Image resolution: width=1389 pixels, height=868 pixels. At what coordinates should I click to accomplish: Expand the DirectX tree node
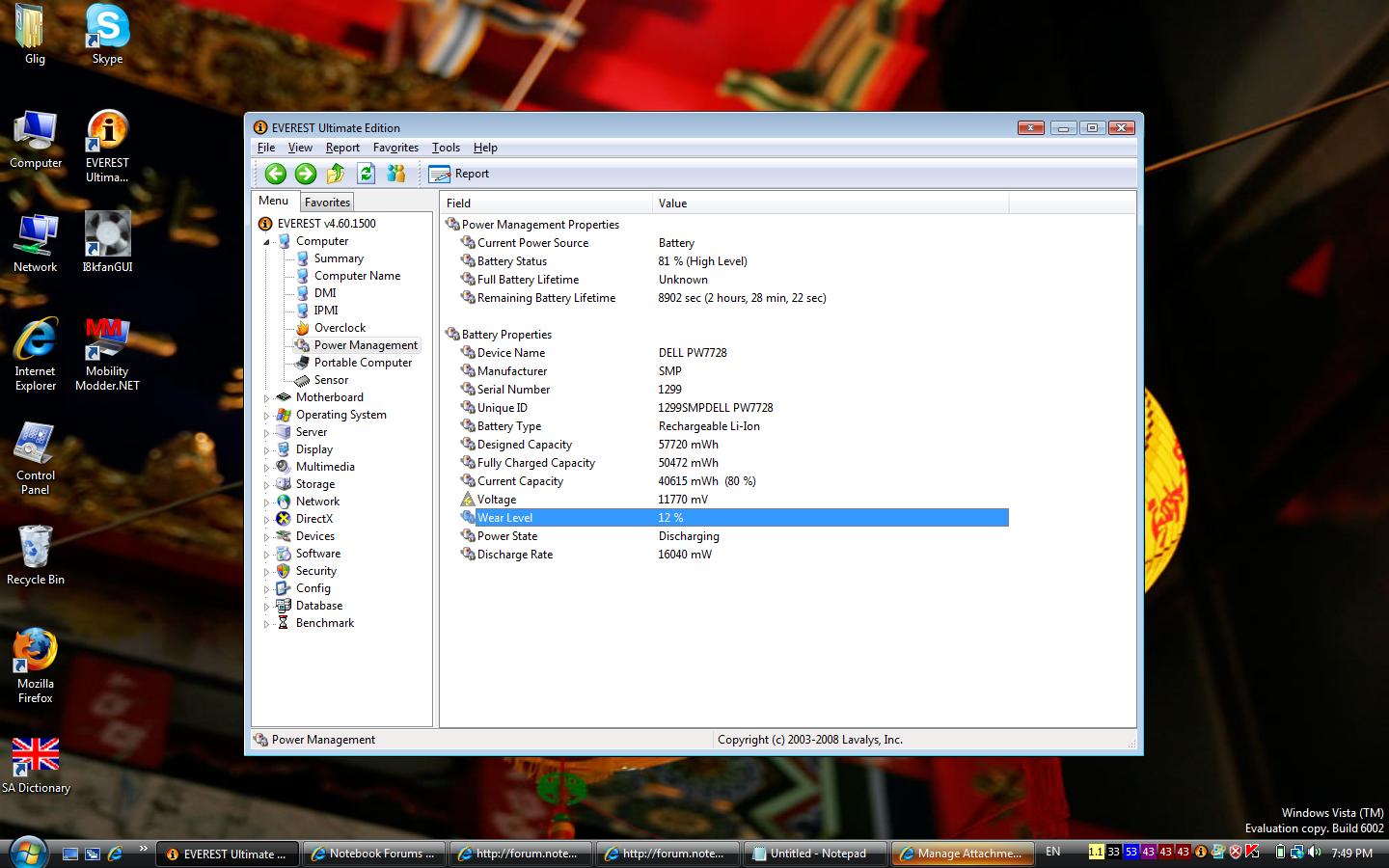click(x=267, y=520)
